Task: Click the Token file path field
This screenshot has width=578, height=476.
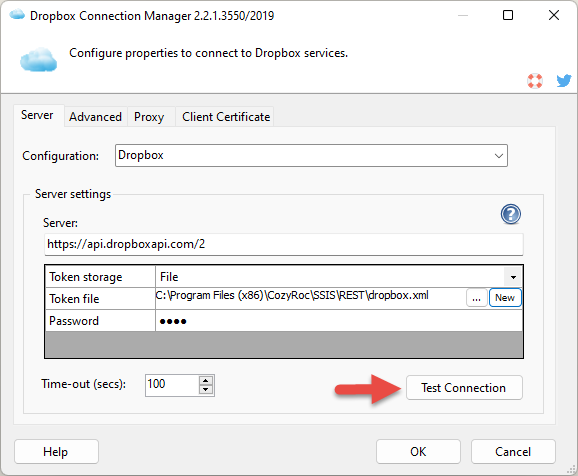Action: (x=310, y=298)
